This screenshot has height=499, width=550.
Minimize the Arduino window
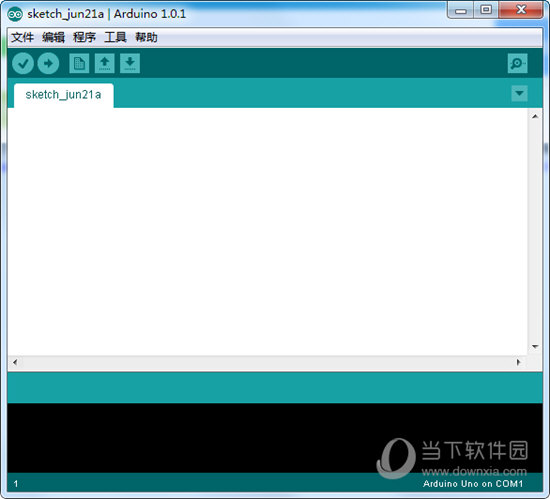461,11
